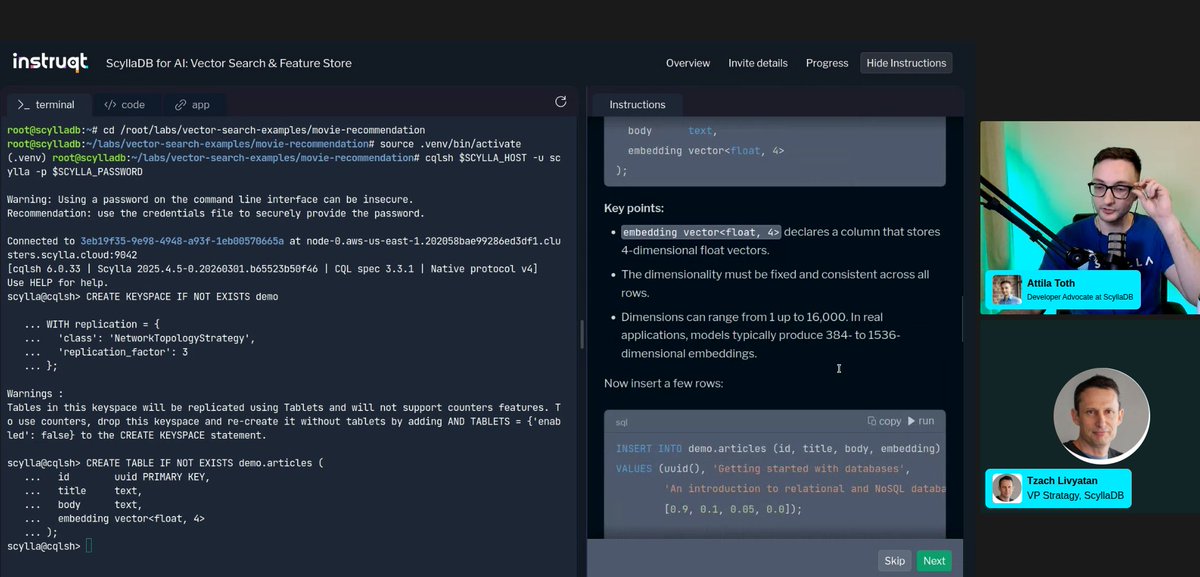Click the Instruqt logo

click(50, 62)
